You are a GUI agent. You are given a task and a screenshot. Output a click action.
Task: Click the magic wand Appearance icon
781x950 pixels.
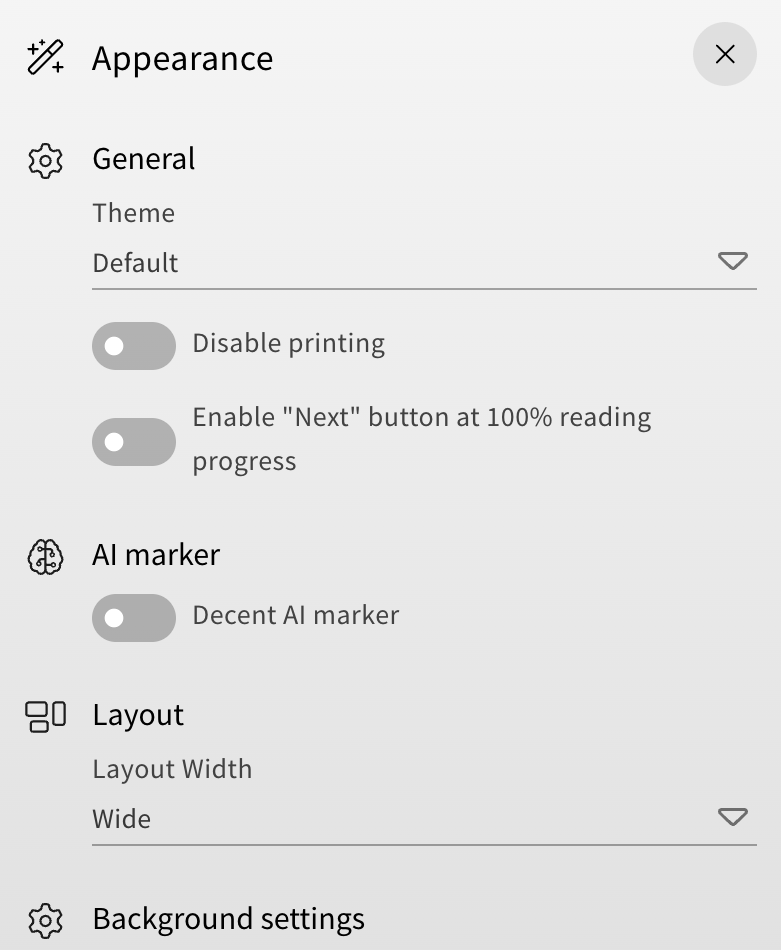point(46,57)
